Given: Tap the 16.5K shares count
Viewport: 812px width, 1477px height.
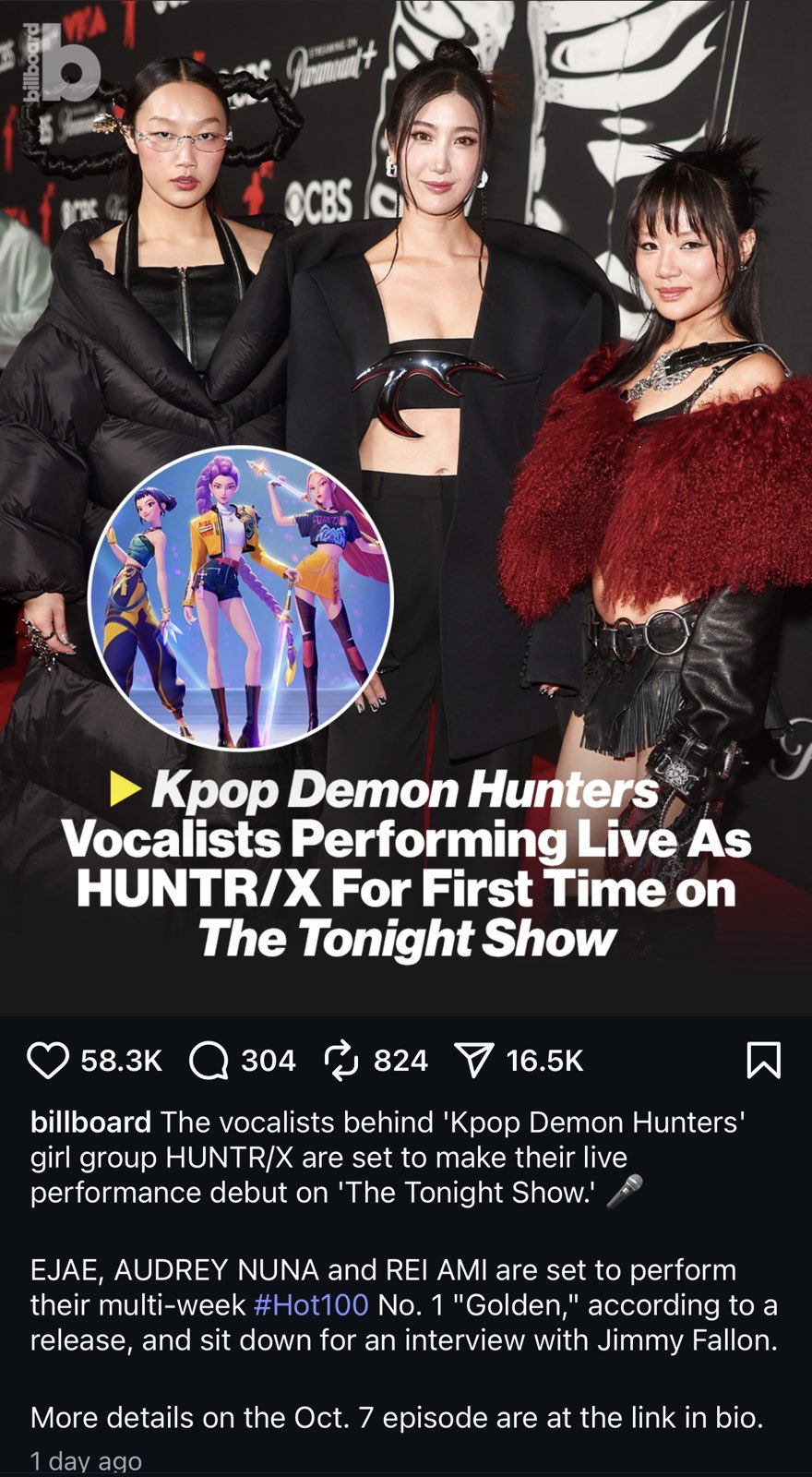Looking at the screenshot, I should (x=545, y=1061).
